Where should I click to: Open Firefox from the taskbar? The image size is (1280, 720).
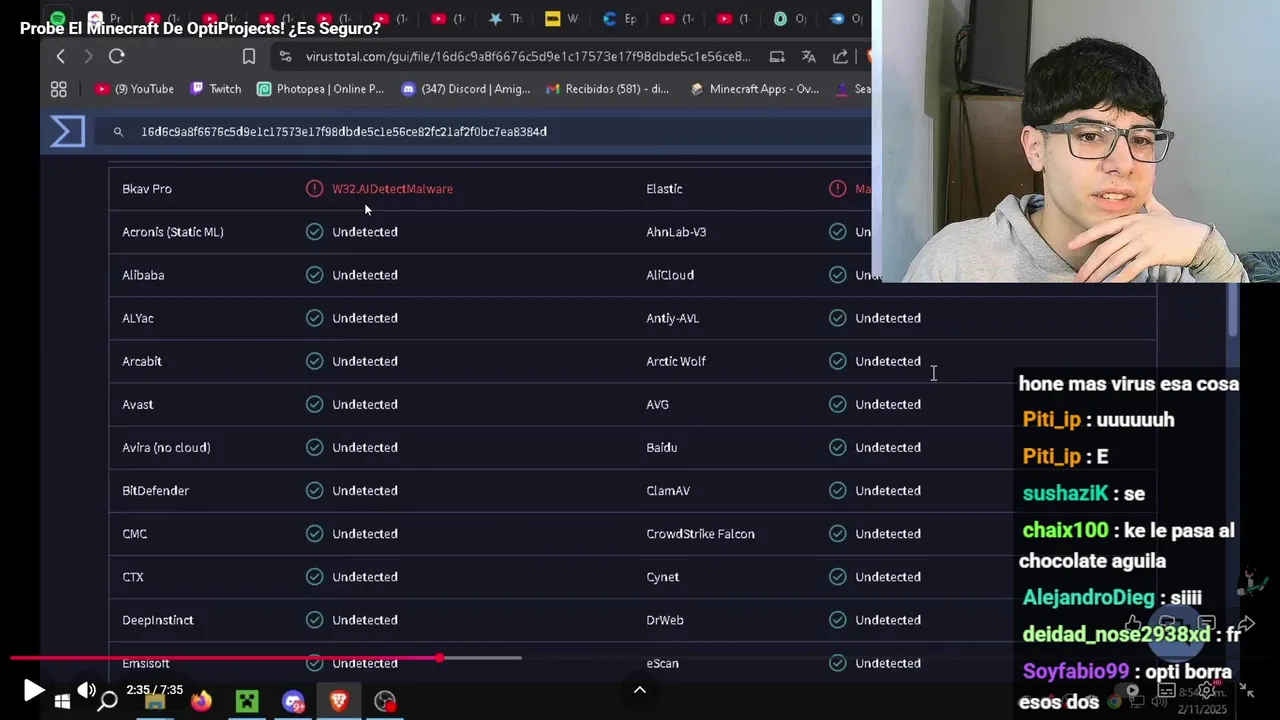[201, 701]
